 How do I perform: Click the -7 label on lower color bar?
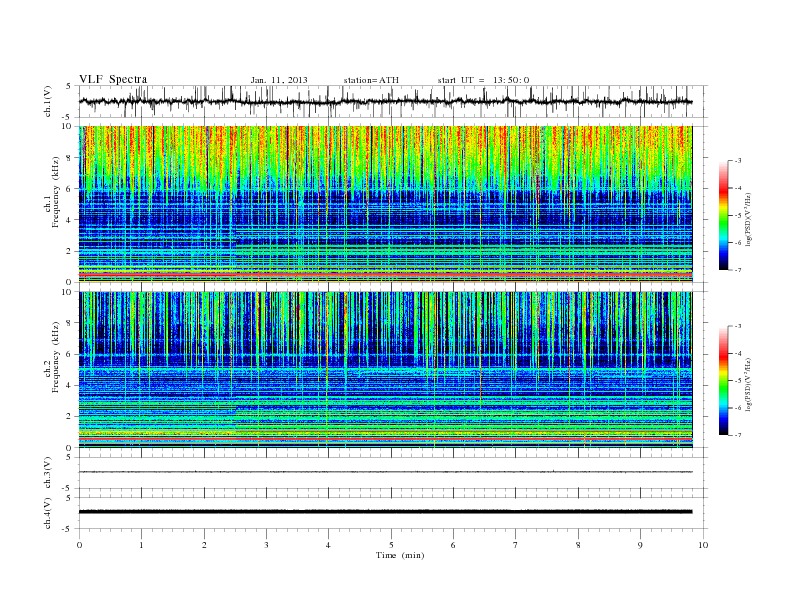point(738,435)
